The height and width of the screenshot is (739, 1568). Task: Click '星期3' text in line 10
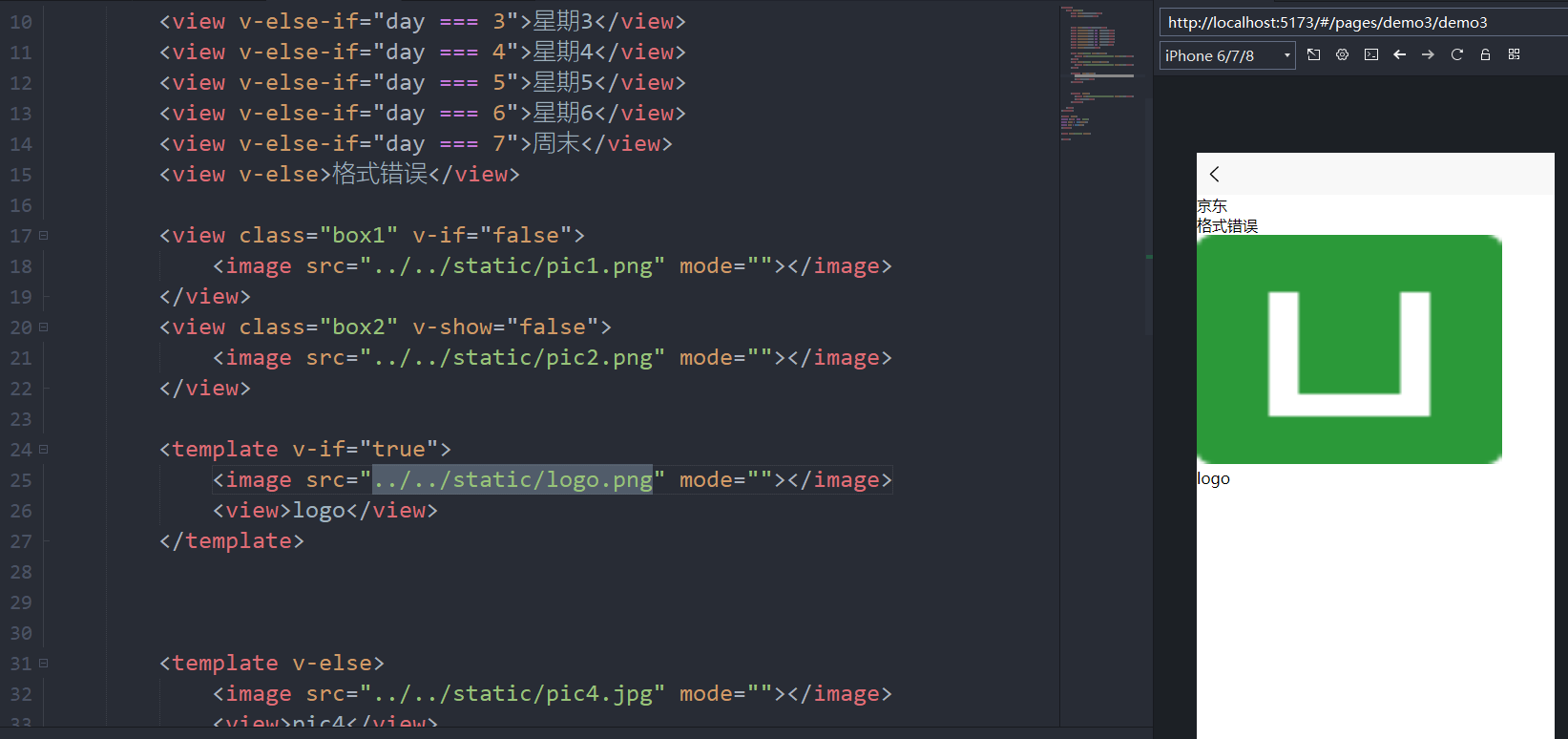(563, 21)
